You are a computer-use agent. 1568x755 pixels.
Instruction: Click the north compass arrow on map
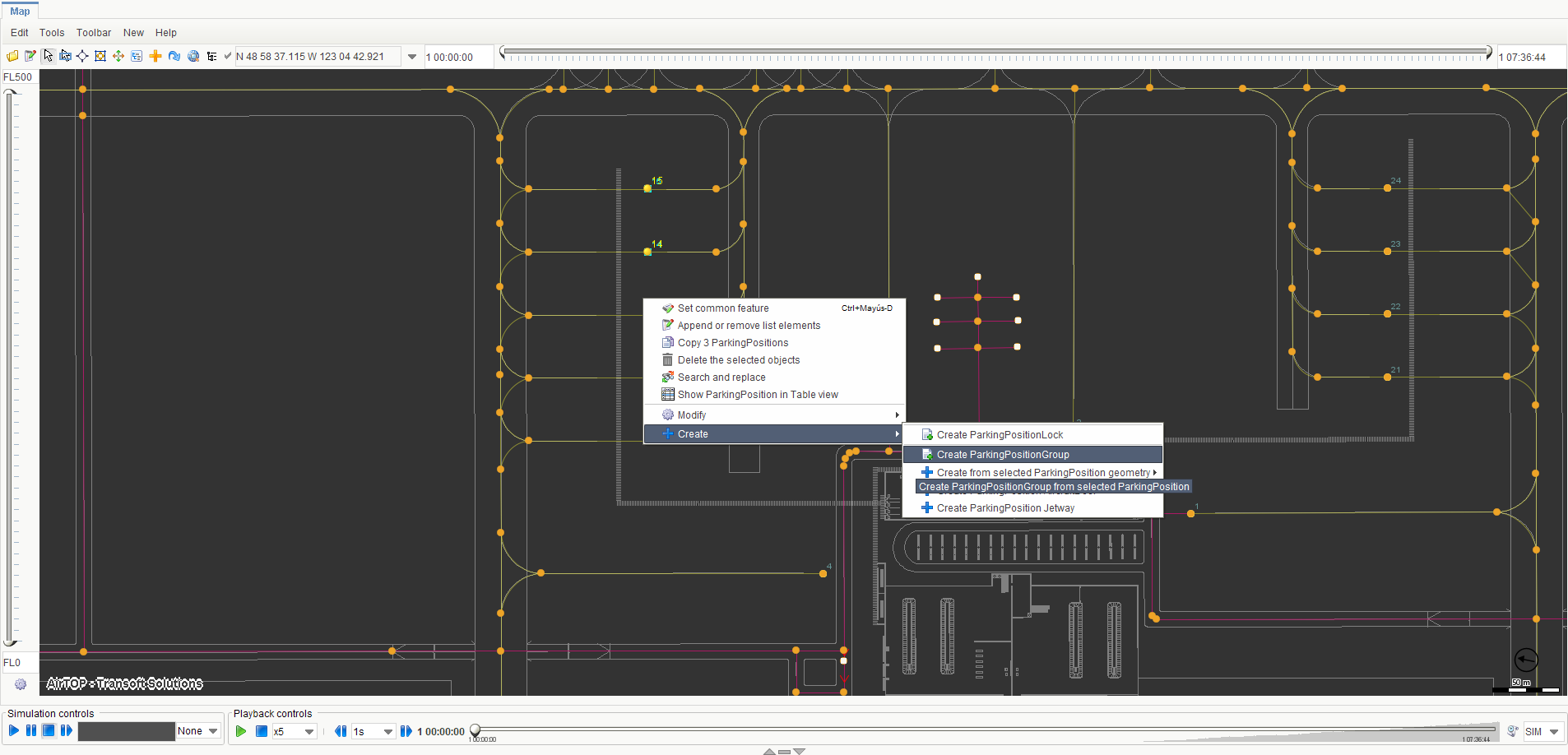(1526, 660)
